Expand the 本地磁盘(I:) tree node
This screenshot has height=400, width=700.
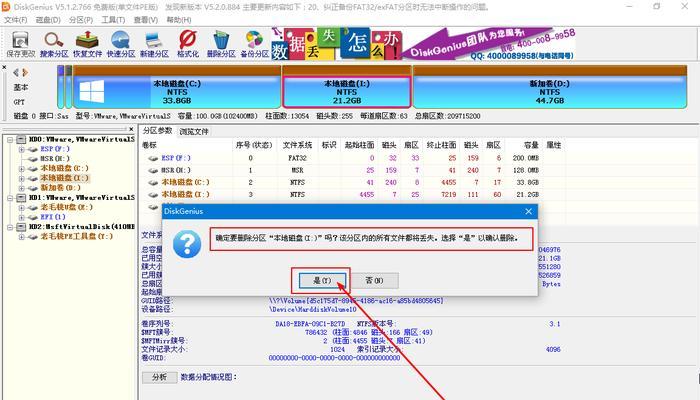21,179
